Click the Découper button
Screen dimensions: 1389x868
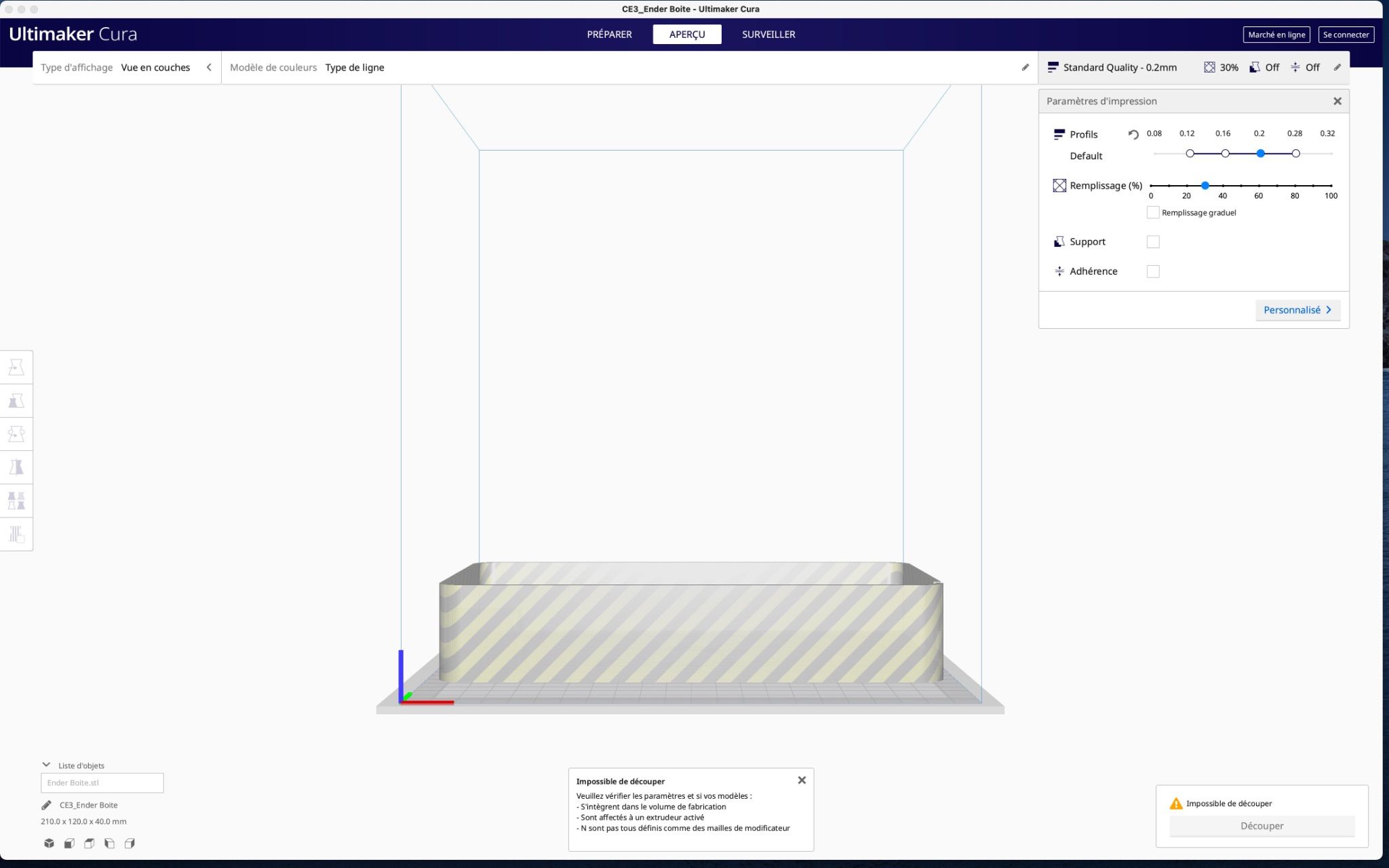coord(1261,826)
